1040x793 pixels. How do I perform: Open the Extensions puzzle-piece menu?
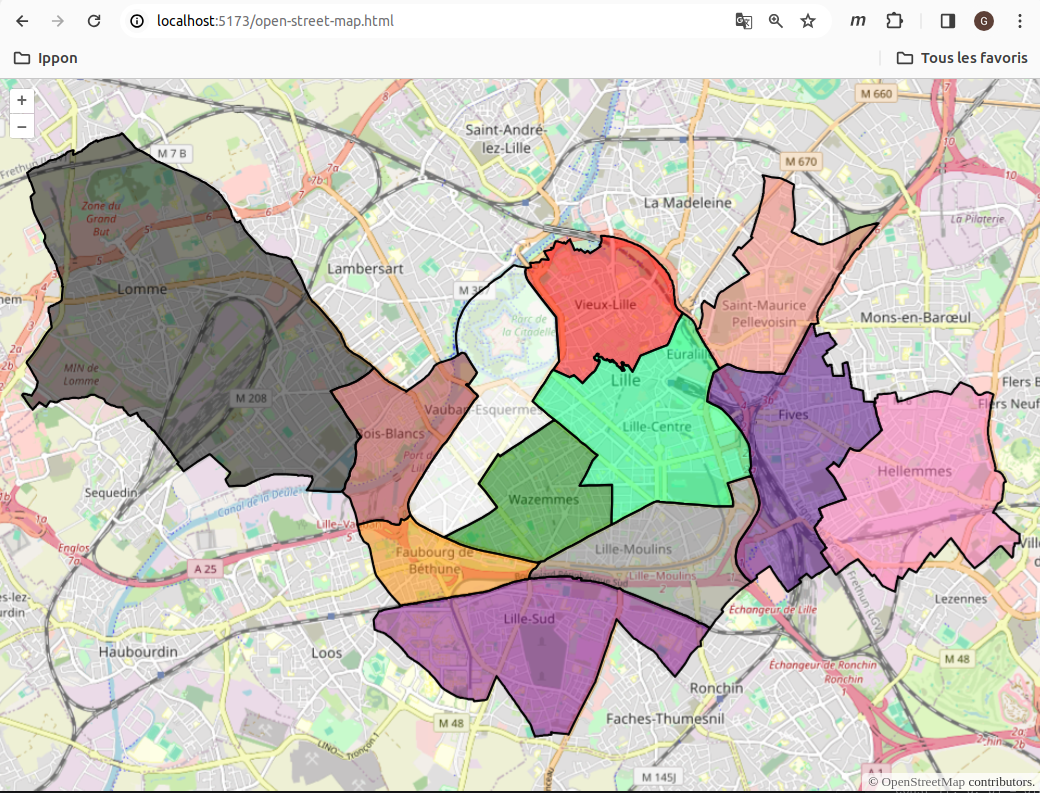(894, 20)
